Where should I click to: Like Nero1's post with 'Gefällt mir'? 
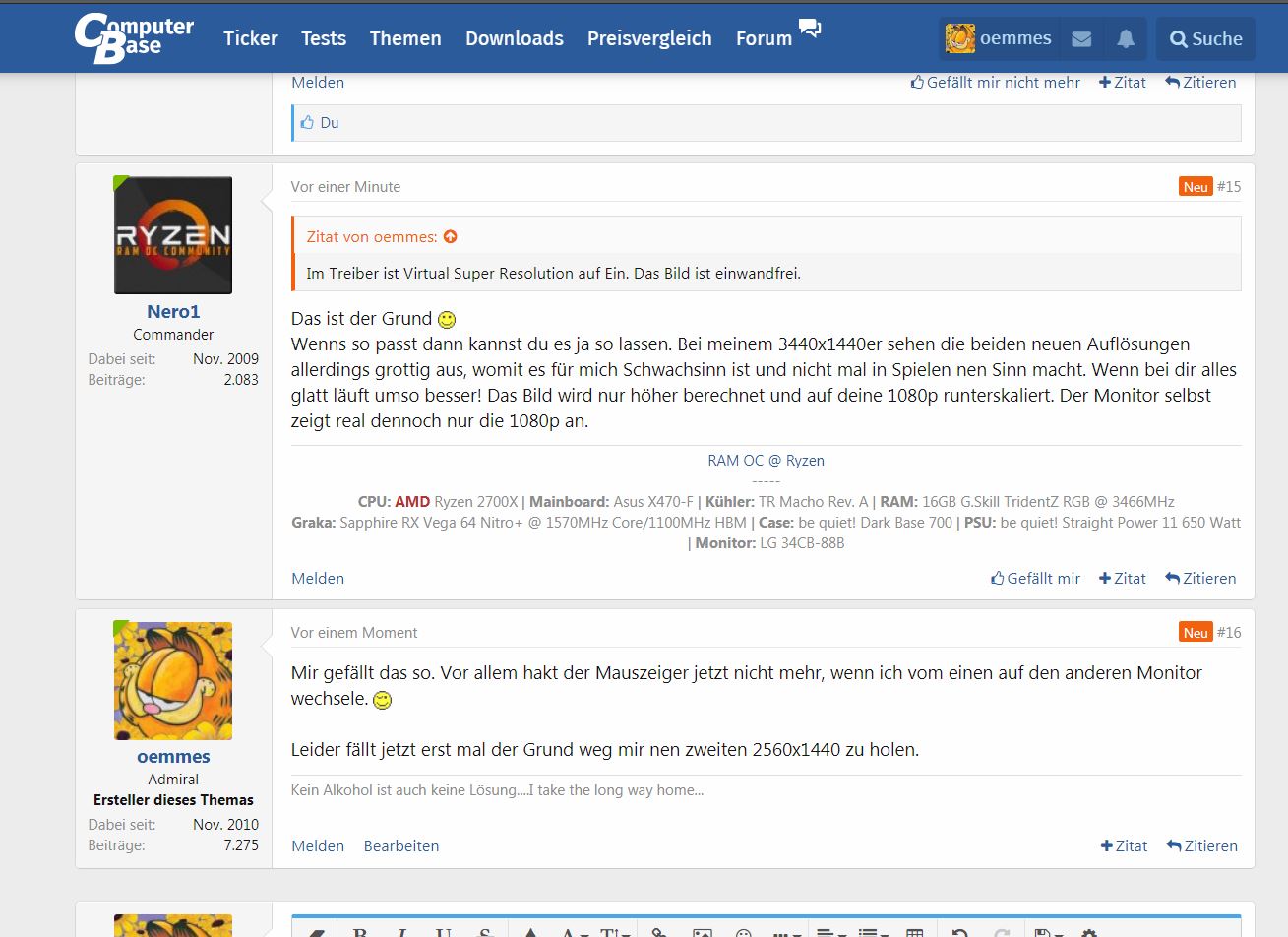point(1036,579)
